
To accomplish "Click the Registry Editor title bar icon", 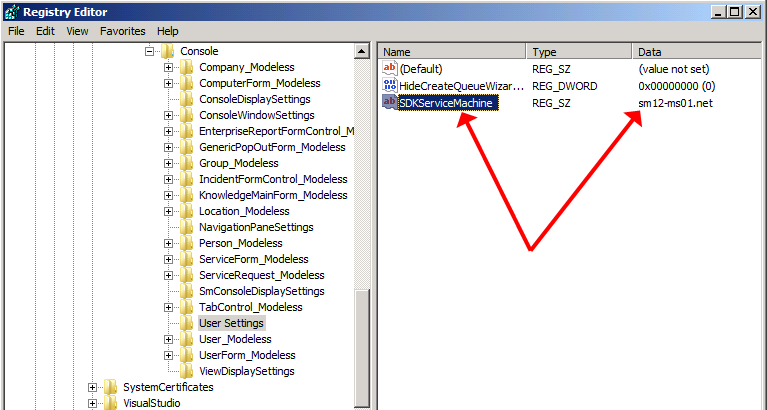I will point(11,12).
